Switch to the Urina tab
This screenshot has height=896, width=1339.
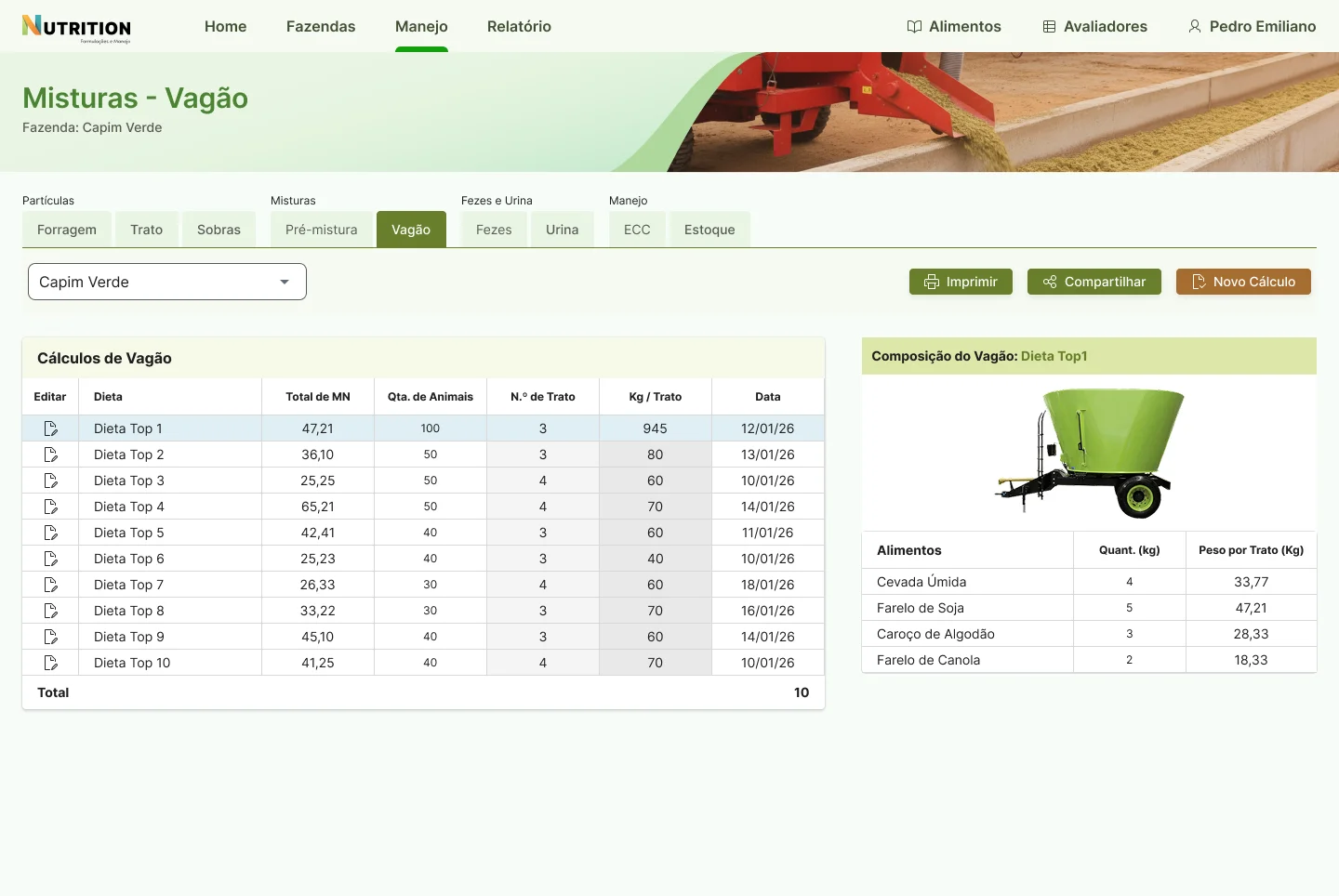pyautogui.click(x=563, y=230)
